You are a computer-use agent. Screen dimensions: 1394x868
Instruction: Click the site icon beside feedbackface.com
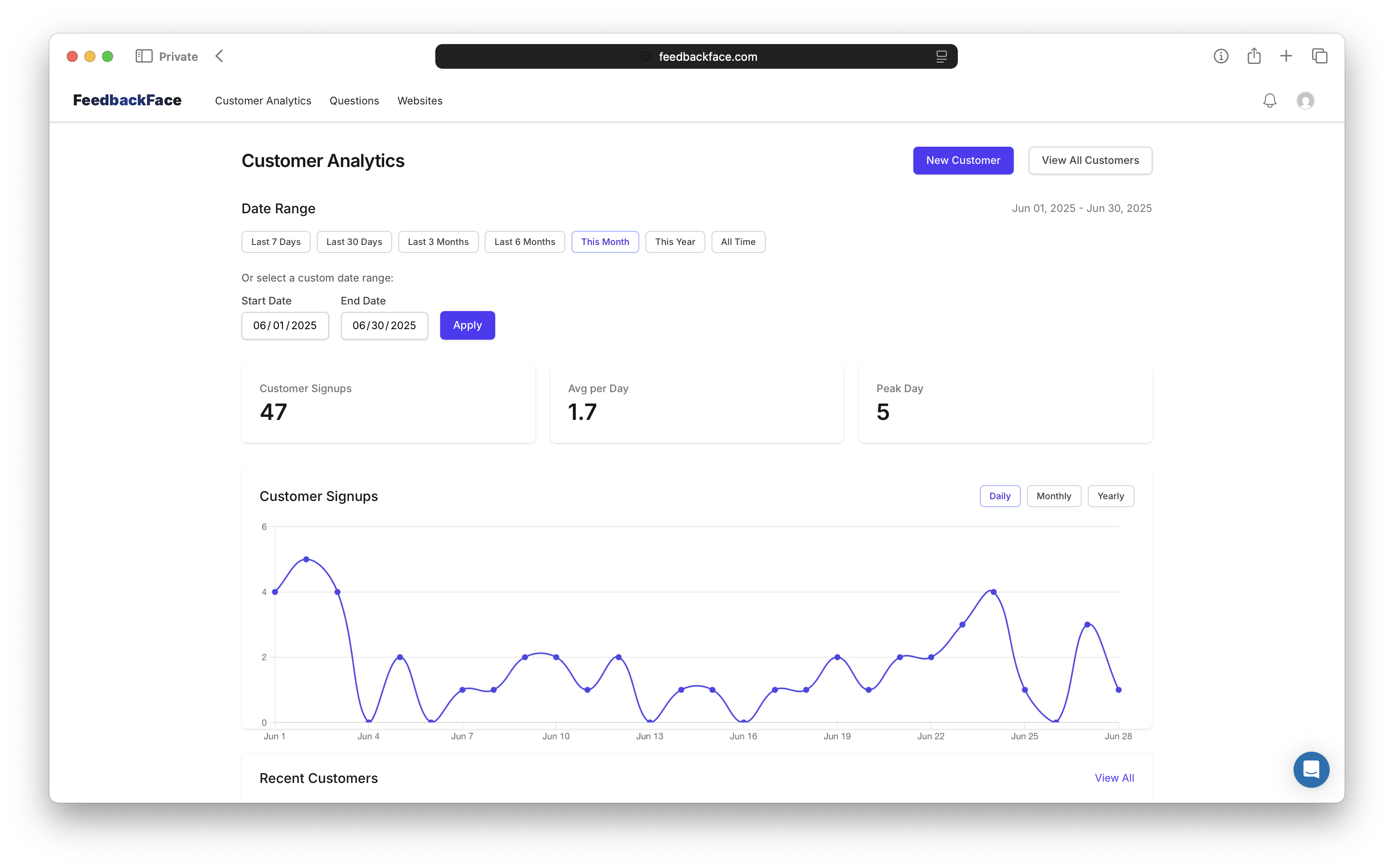645,56
